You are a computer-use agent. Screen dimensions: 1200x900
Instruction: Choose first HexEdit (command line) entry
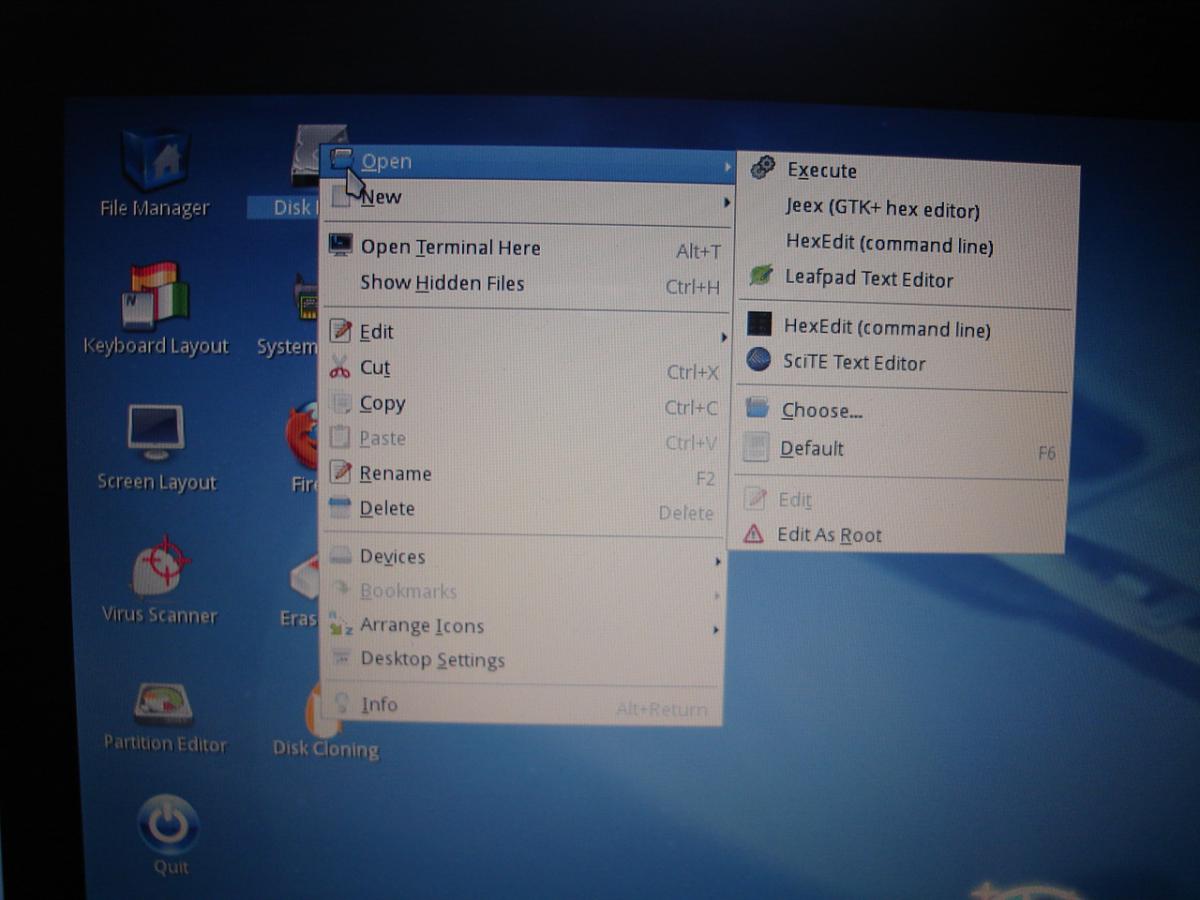tap(907, 244)
